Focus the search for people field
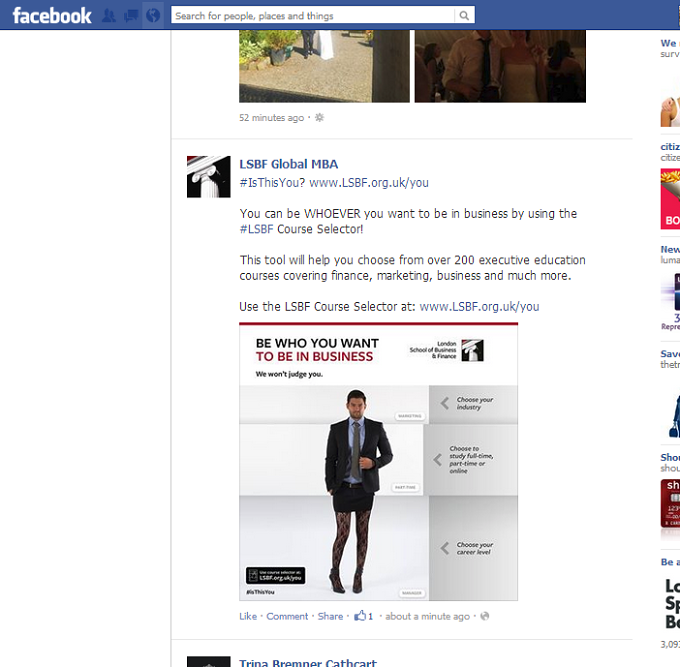This screenshot has width=680, height=667. 312,16
